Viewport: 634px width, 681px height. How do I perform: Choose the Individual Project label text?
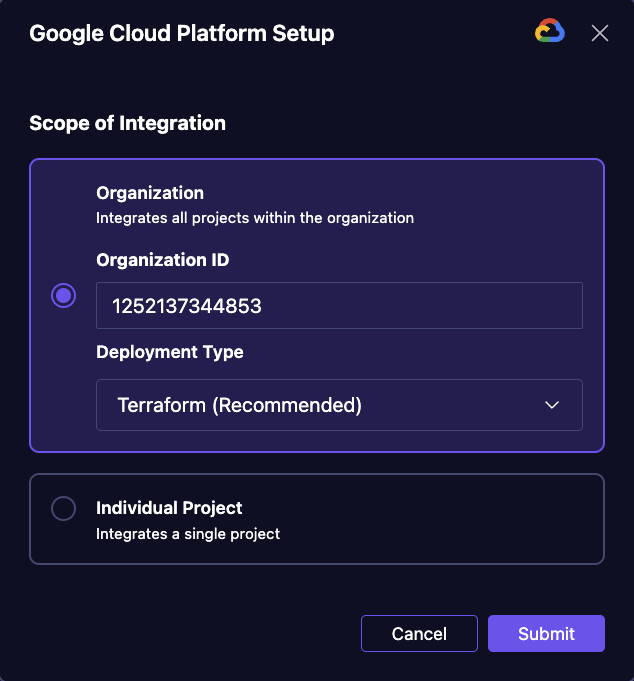(x=169, y=508)
